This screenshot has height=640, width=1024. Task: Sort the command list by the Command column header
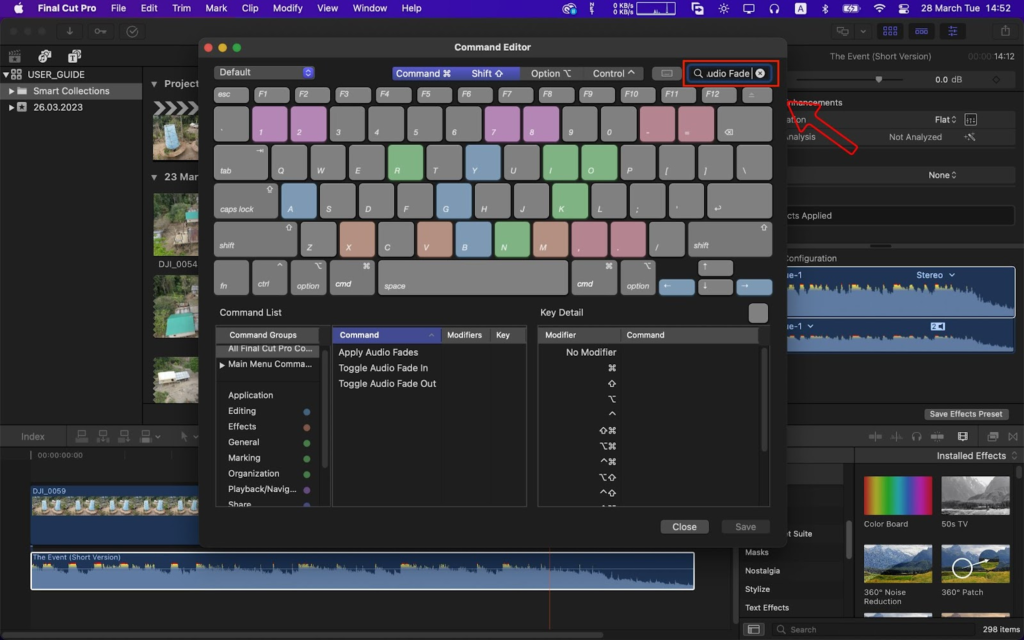386,335
